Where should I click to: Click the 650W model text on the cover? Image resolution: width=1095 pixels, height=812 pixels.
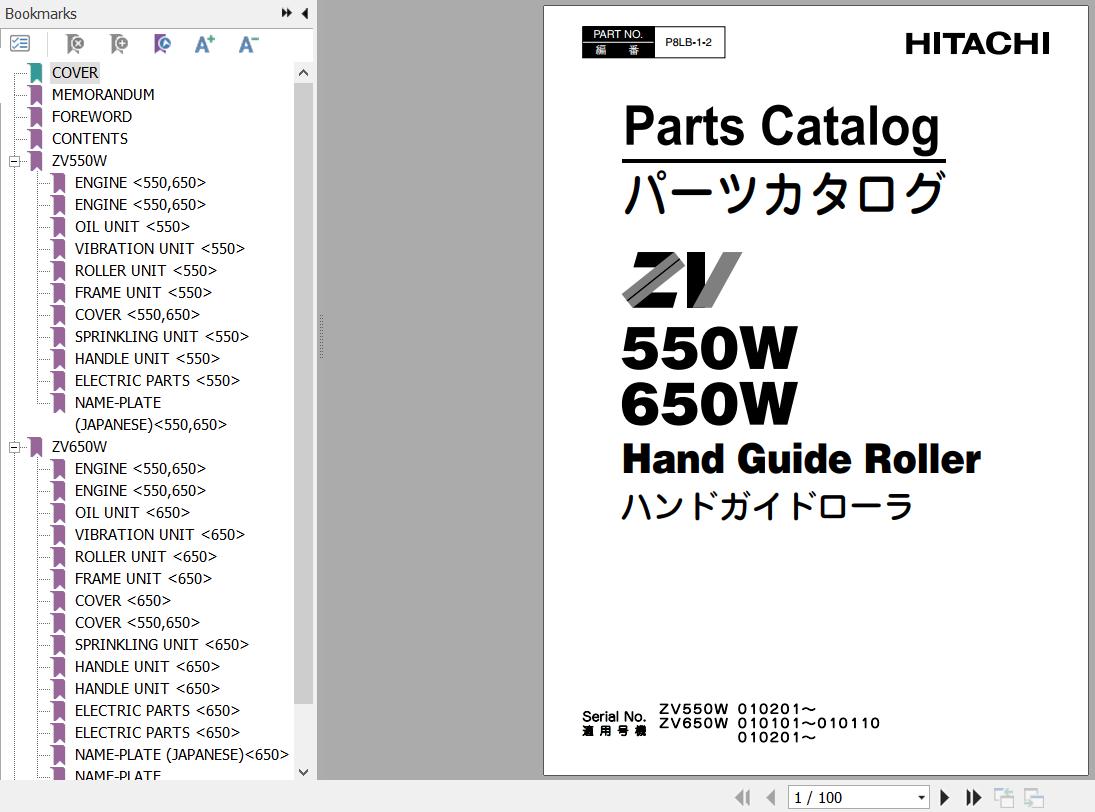[x=710, y=403]
